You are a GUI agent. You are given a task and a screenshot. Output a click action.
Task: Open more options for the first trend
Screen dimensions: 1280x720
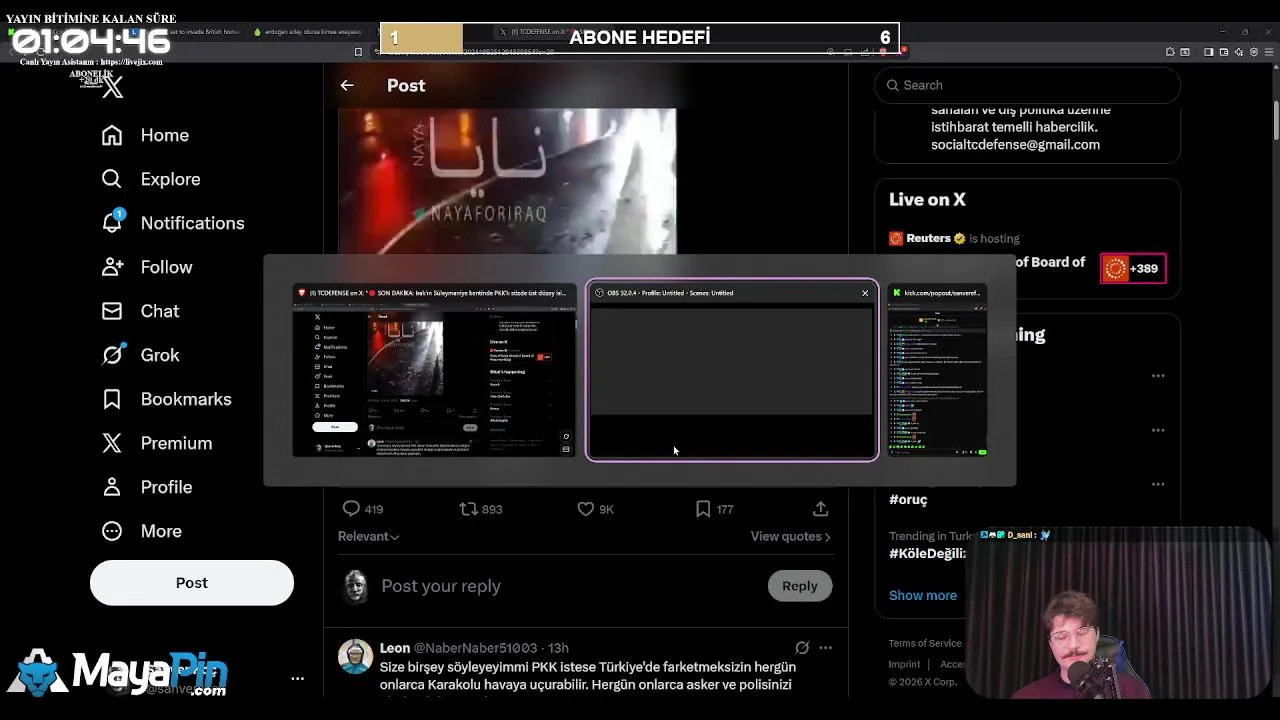pos(1158,376)
